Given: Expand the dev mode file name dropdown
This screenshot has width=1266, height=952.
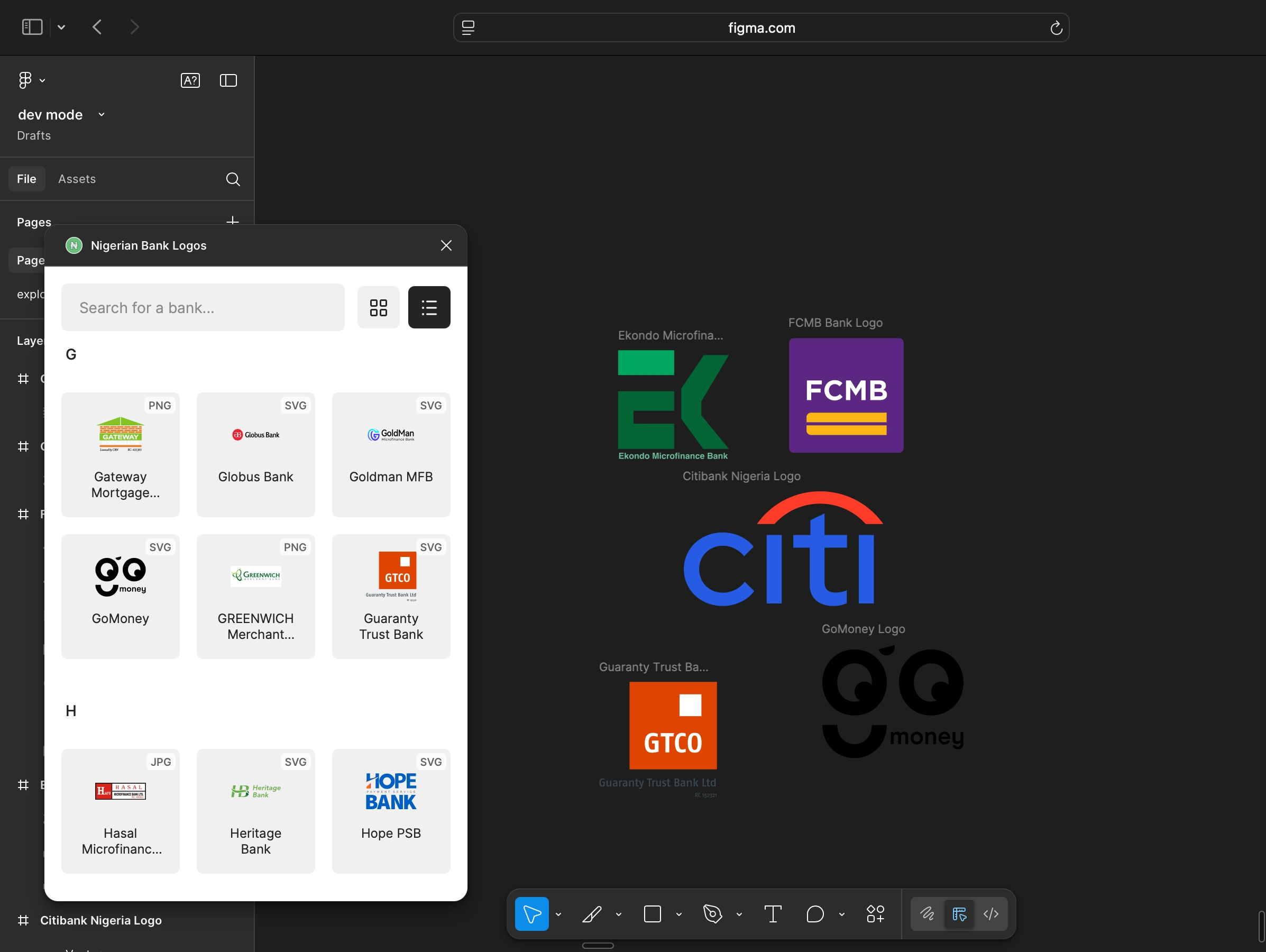Looking at the screenshot, I should coord(102,114).
